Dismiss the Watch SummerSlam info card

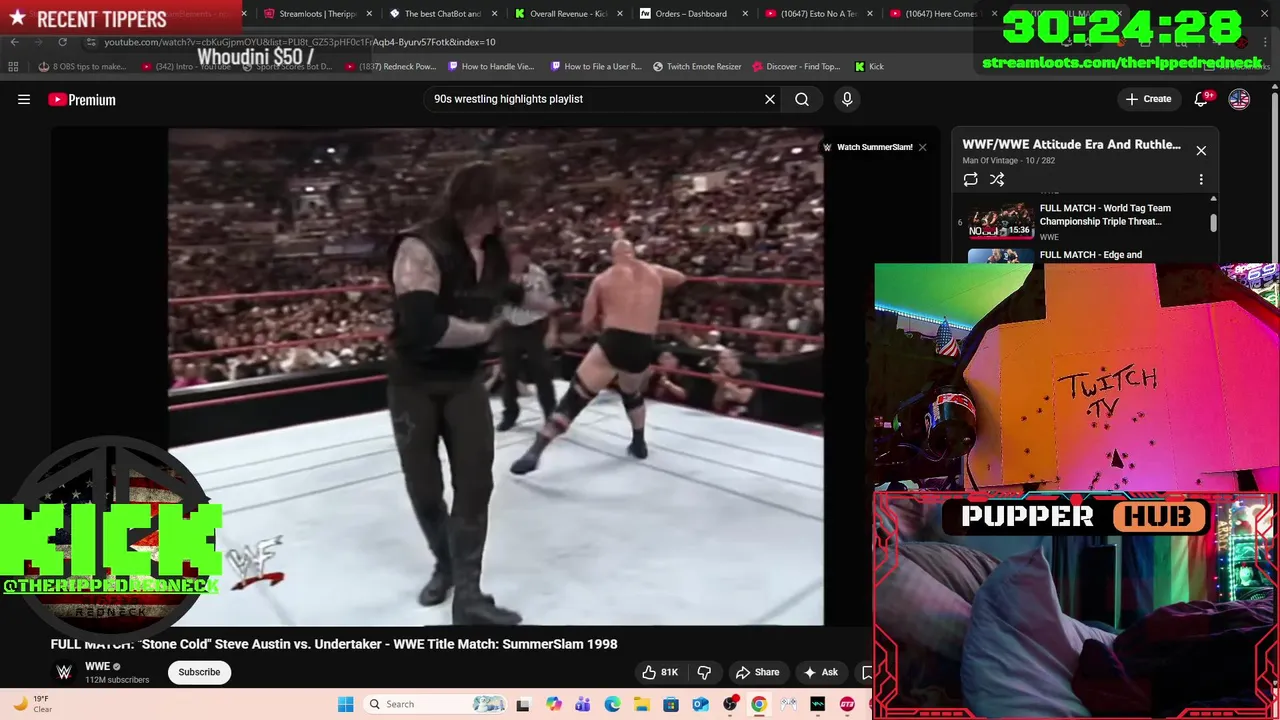[922, 147]
